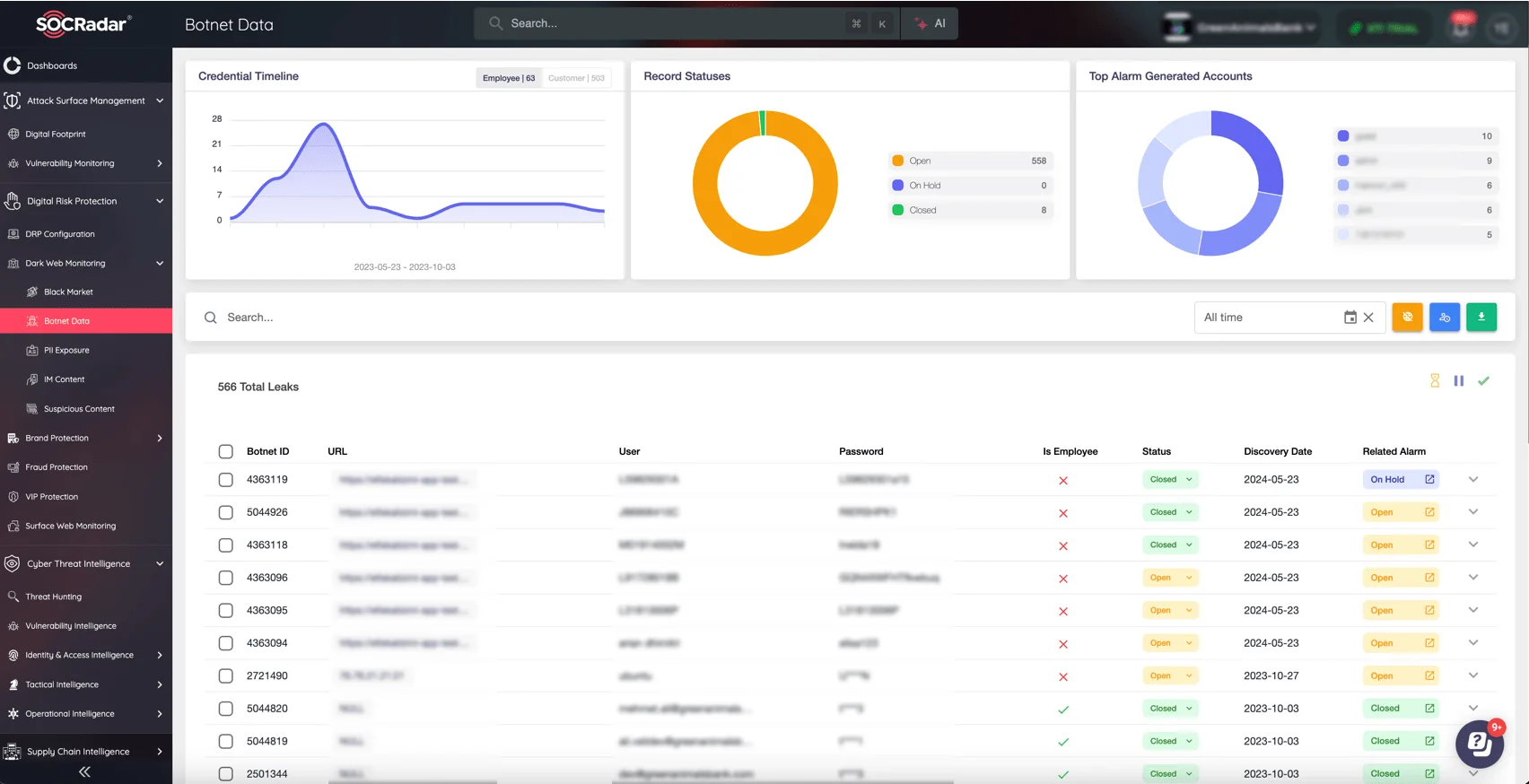Clear the All time date filter

1368,318
